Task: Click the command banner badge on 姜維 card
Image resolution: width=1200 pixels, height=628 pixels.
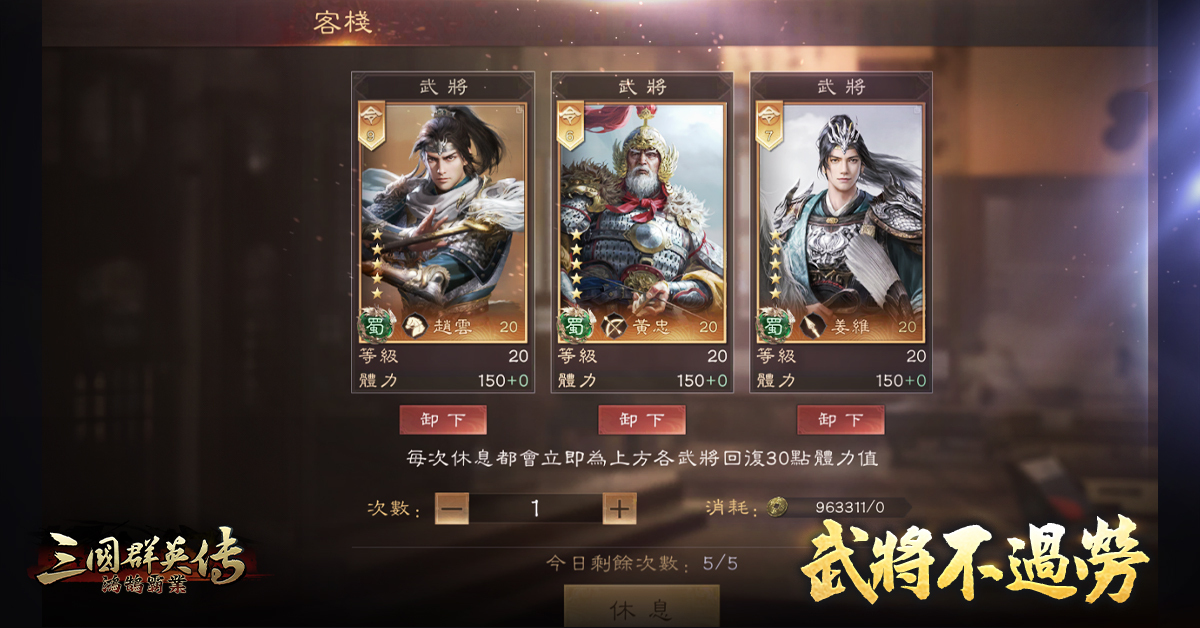Action: pos(771,125)
